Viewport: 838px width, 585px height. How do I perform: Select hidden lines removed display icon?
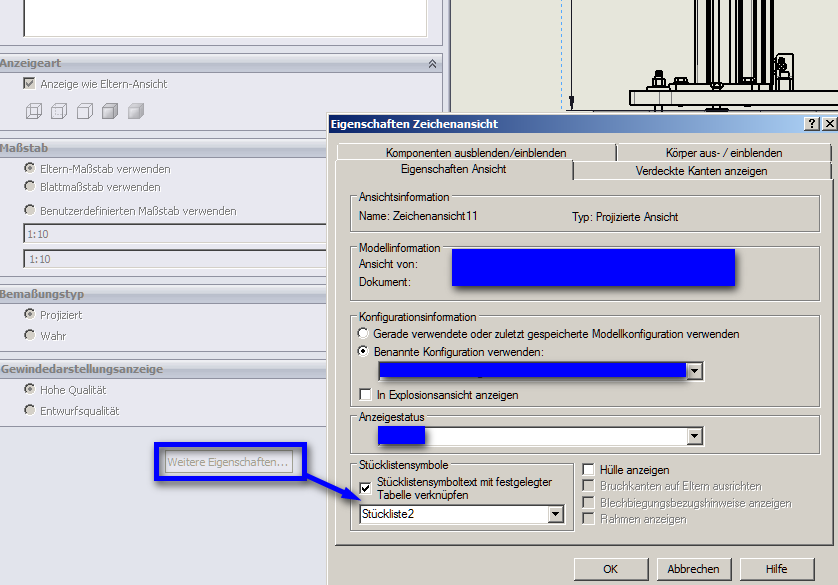click(84, 111)
